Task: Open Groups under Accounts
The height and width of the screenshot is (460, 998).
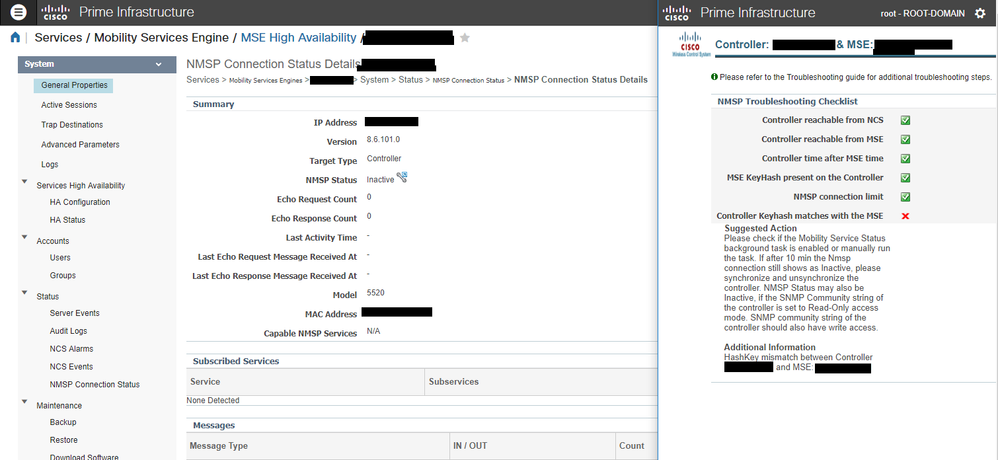Action: click(x=62, y=275)
